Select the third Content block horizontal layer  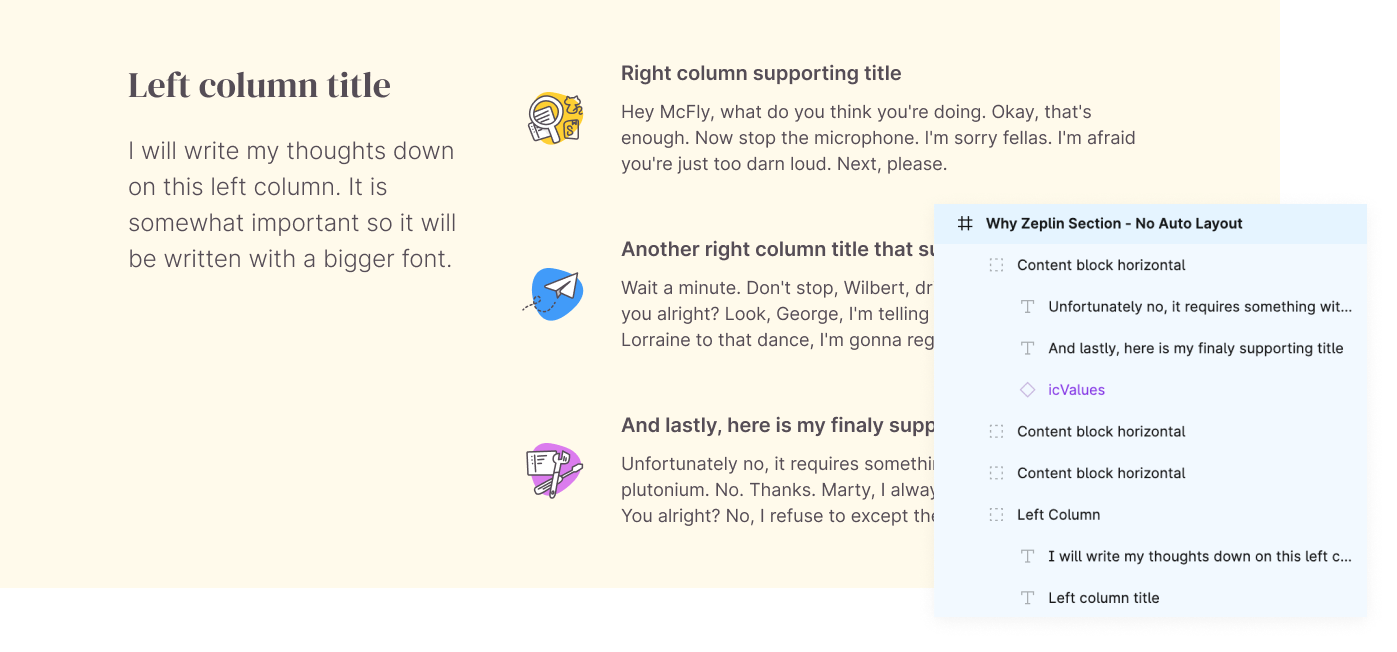pyautogui.click(x=1100, y=472)
